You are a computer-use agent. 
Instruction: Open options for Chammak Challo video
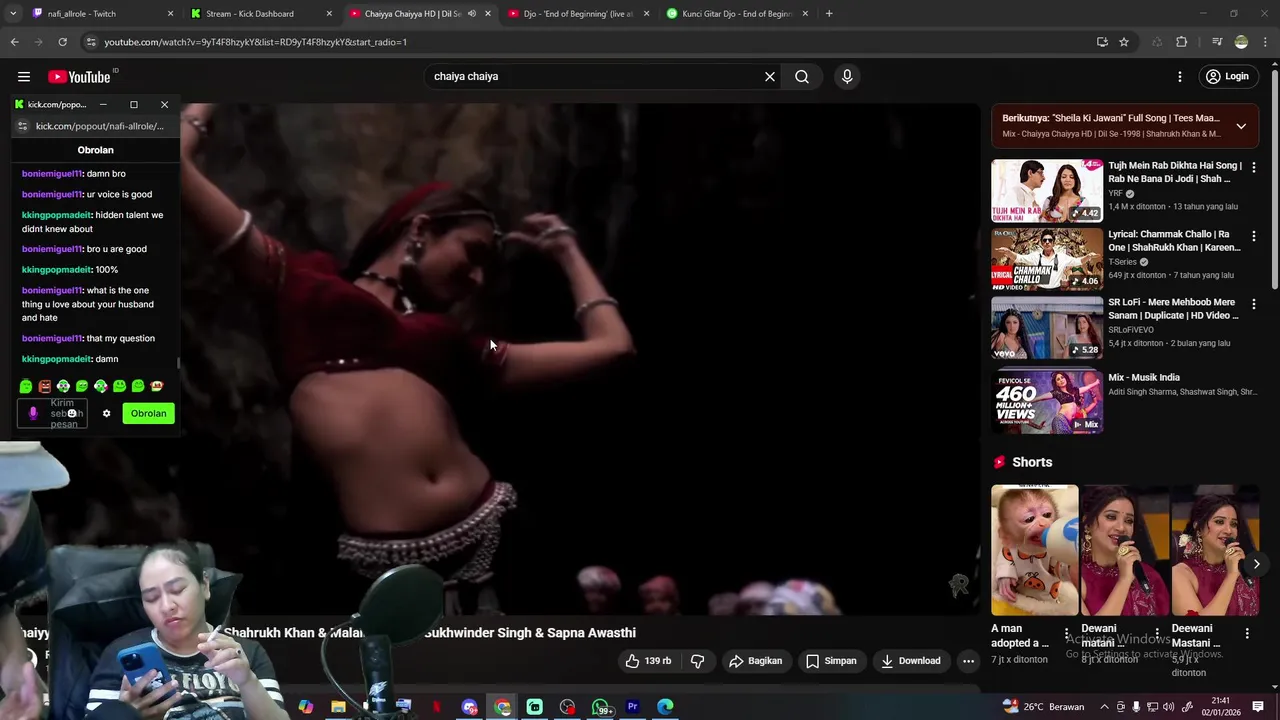pos(1254,236)
